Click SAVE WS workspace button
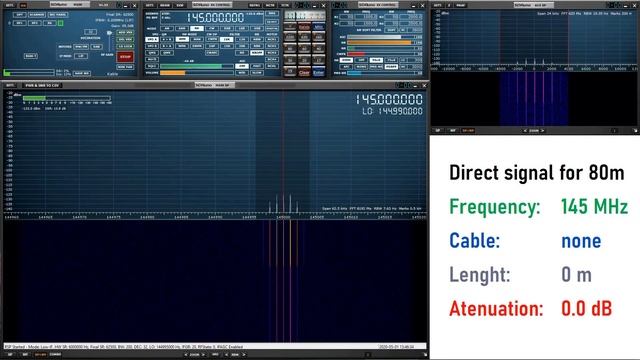This screenshot has width=640, height=360. click(x=82, y=73)
